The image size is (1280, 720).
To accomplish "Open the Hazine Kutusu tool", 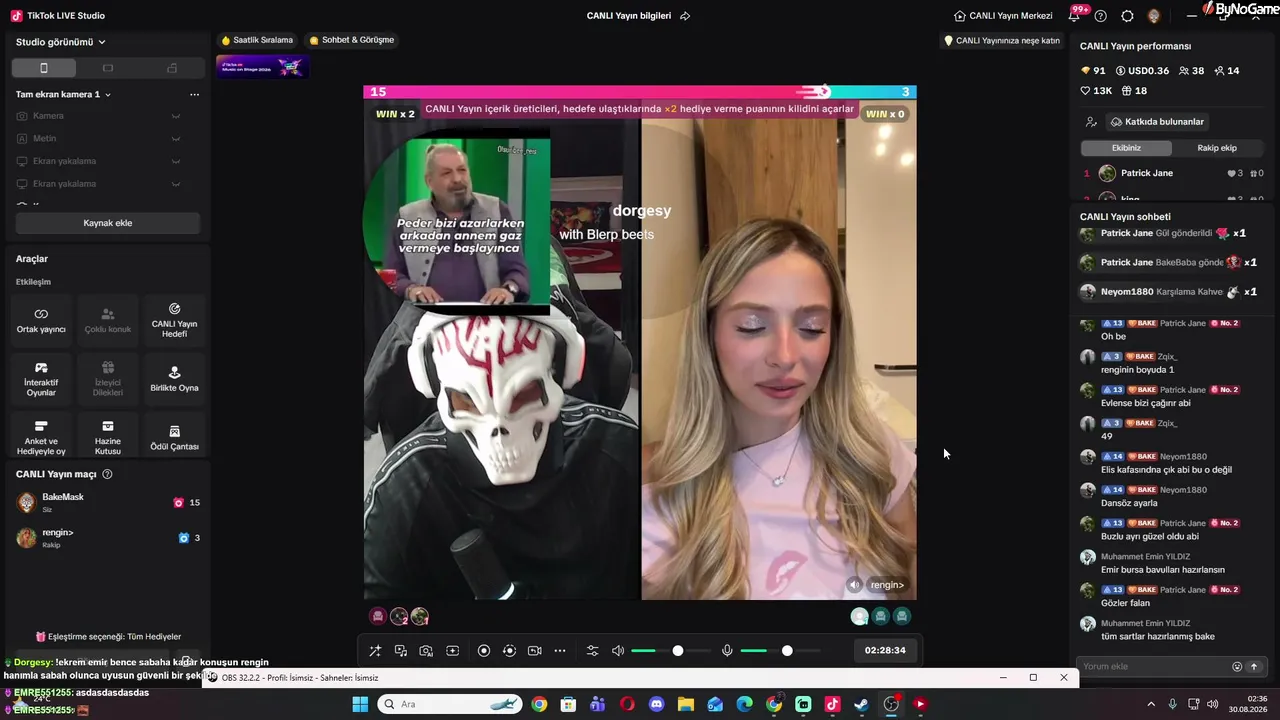I will pyautogui.click(x=108, y=438).
